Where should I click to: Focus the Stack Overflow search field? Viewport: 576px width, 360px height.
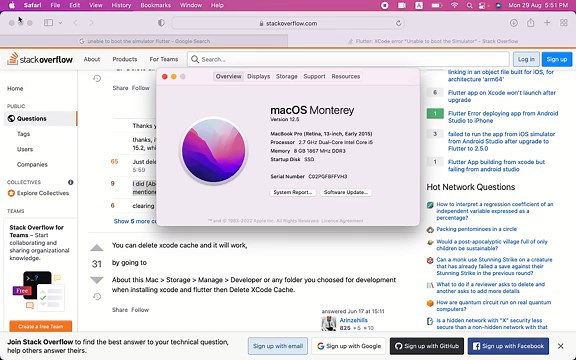coord(348,59)
